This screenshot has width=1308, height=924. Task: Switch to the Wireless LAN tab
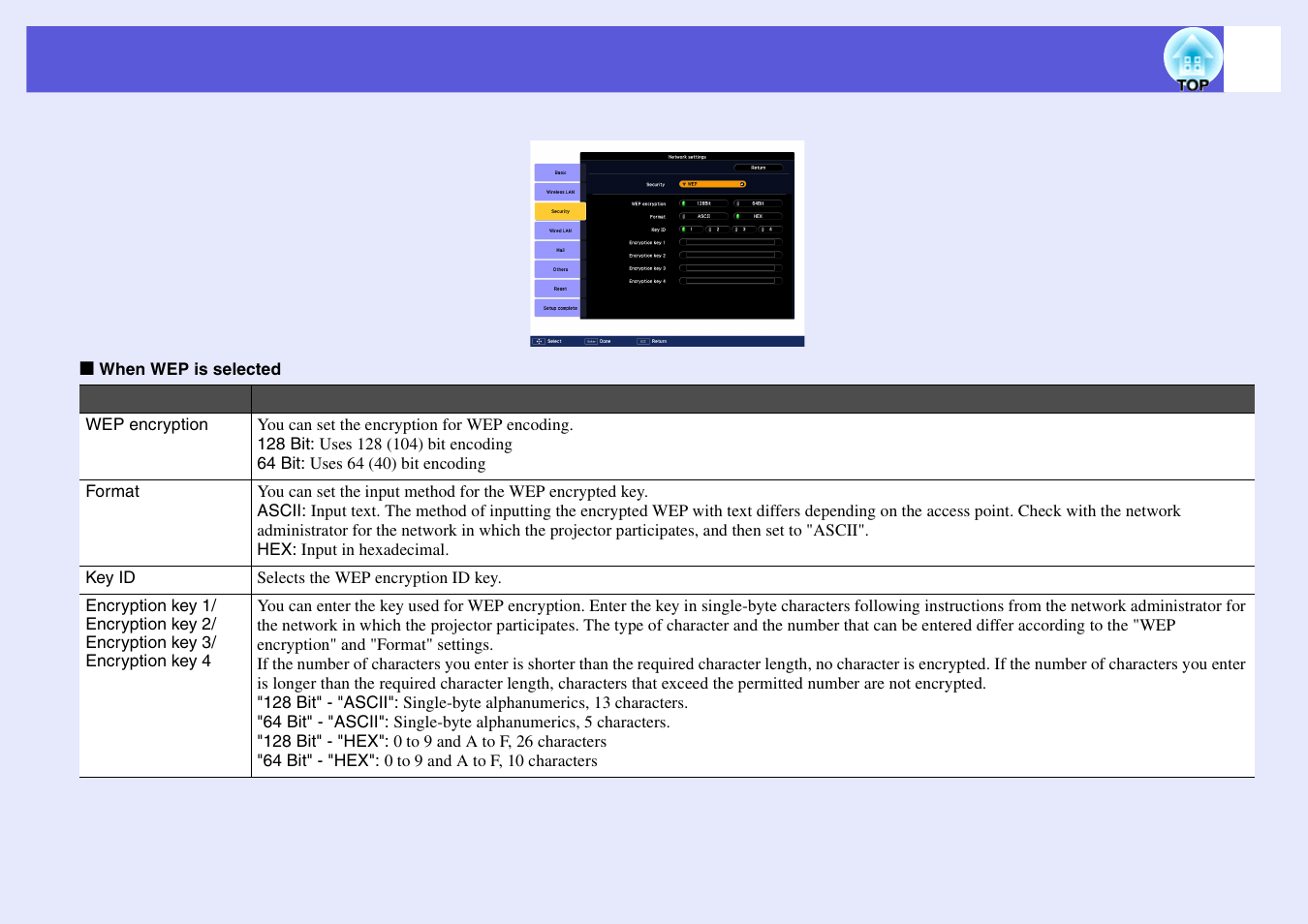tap(559, 192)
